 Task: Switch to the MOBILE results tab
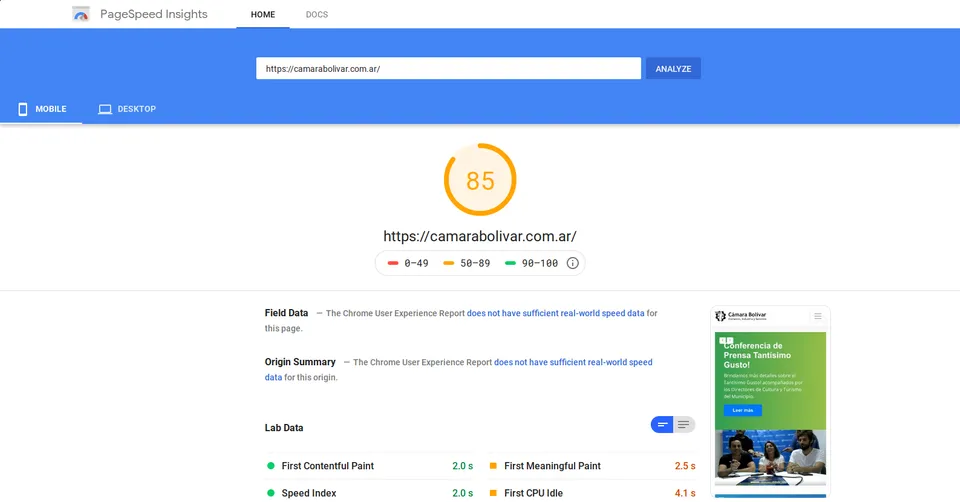41,109
